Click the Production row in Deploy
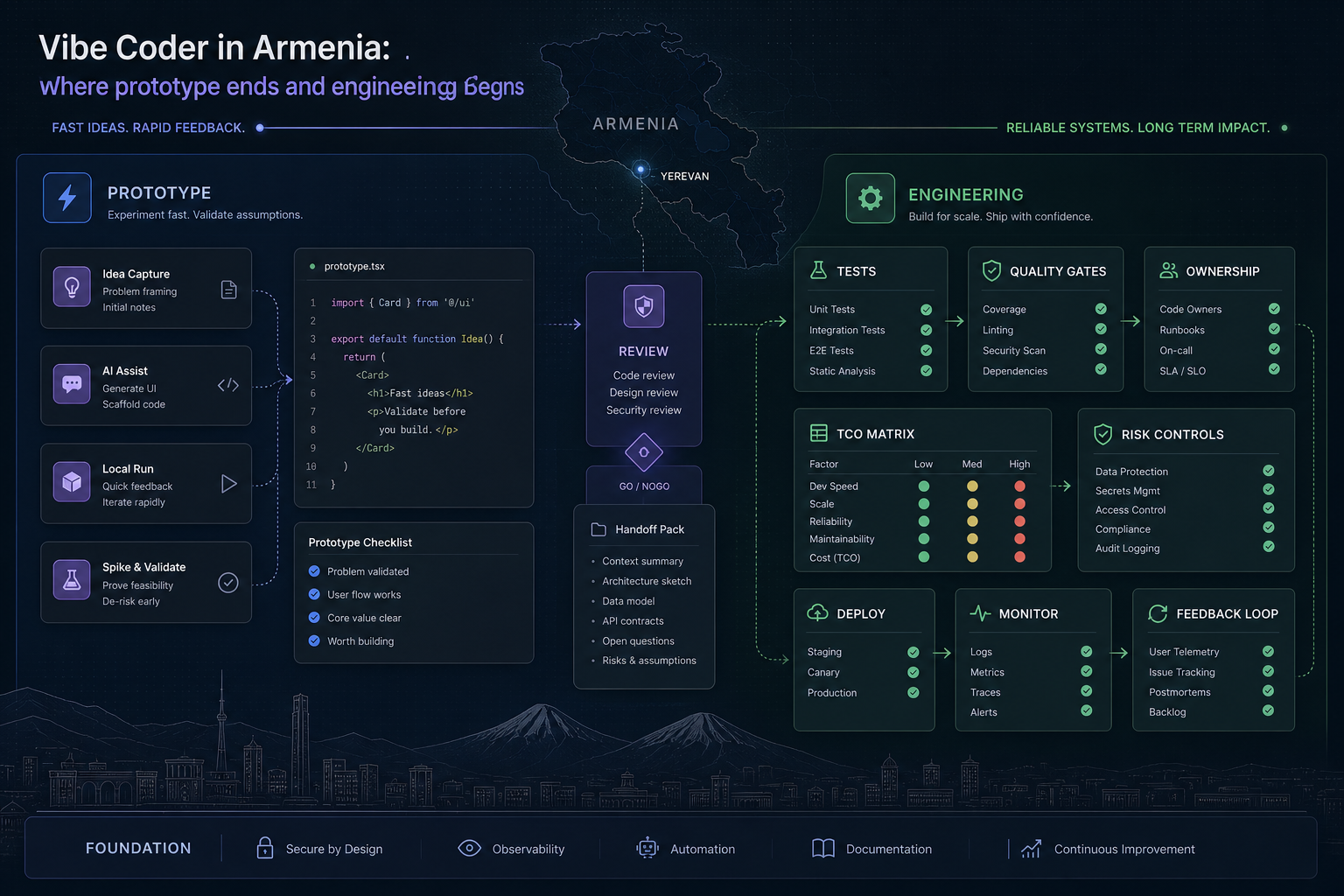This screenshot has height=896, width=1344. point(863,693)
